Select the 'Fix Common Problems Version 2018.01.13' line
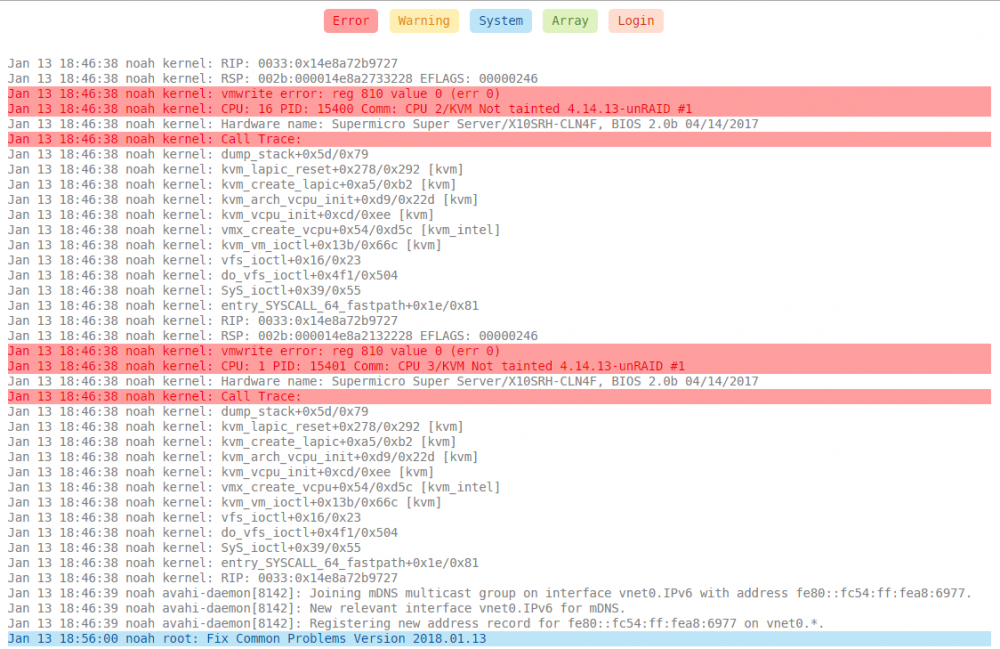 (499, 639)
